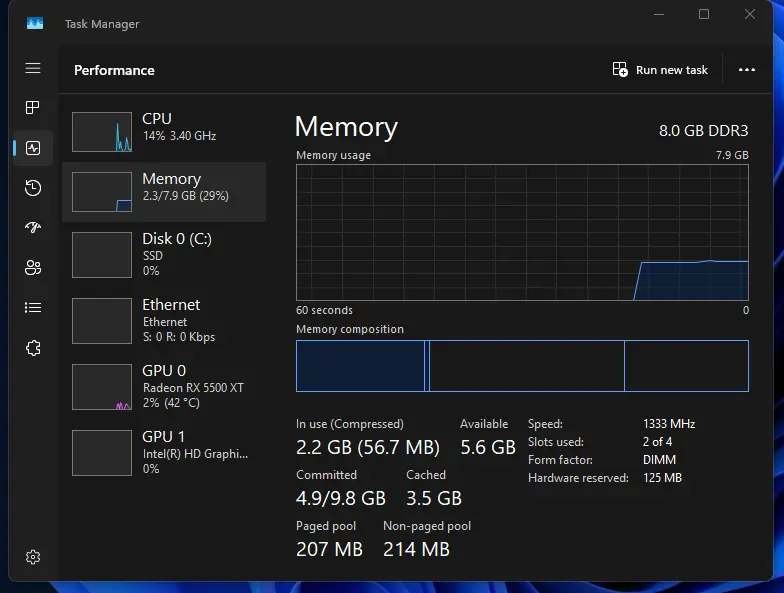Image resolution: width=784 pixels, height=593 pixels.
Task: Open the Services page puzzle icon
Action: pos(33,348)
